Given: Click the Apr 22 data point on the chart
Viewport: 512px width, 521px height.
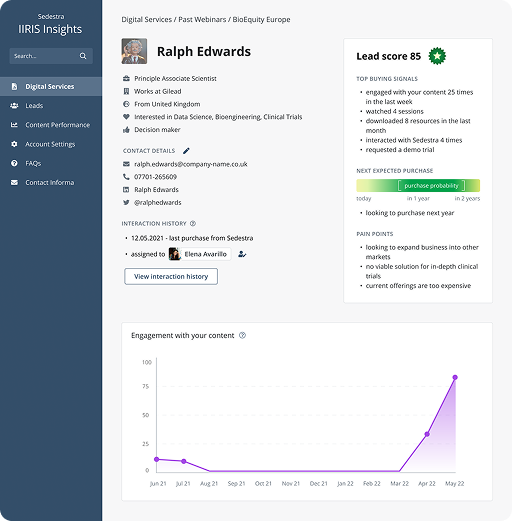Looking at the screenshot, I should pos(427,434).
